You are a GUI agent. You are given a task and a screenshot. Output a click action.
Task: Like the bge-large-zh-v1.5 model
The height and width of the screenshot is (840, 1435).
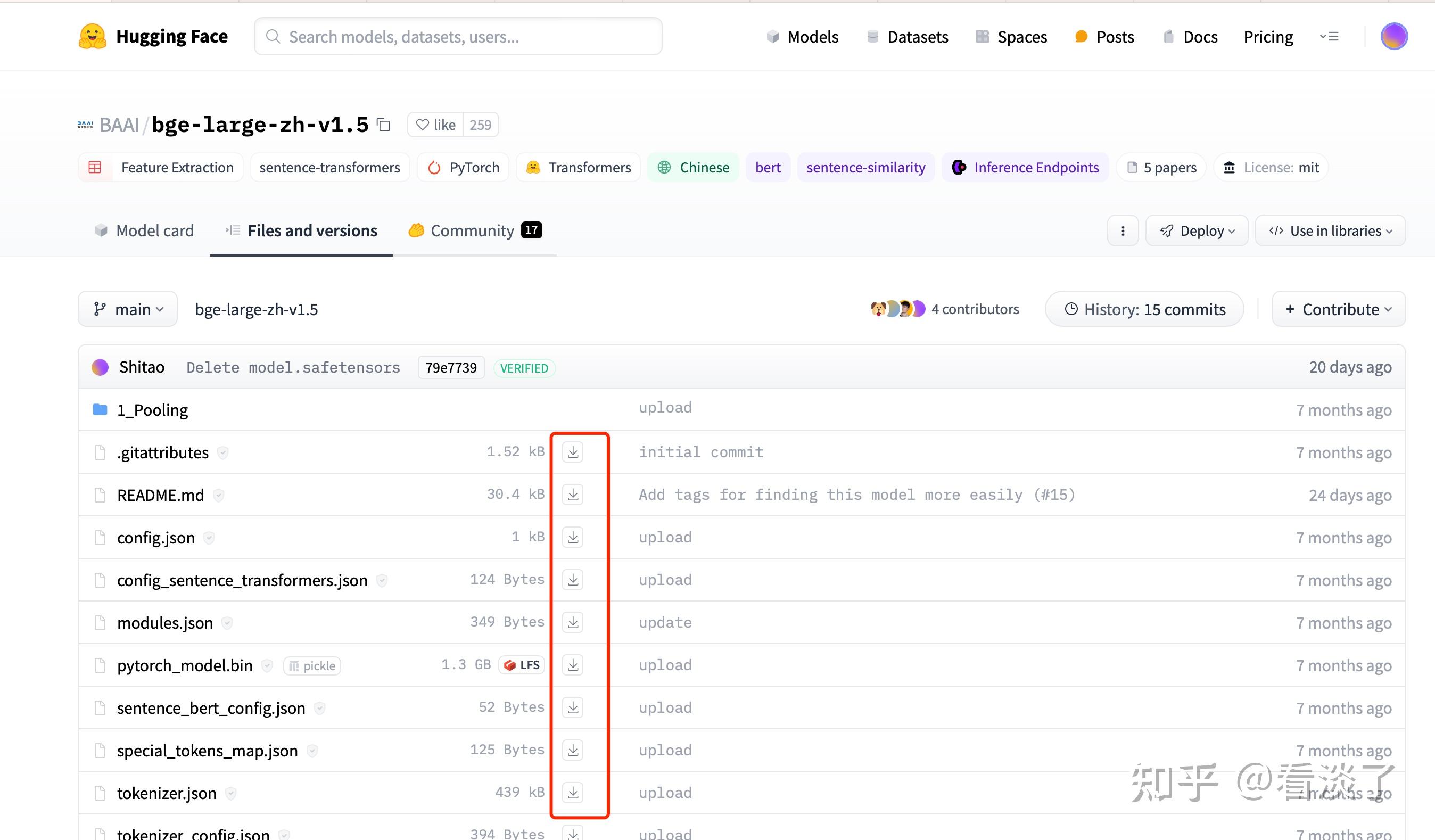click(x=435, y=125)
